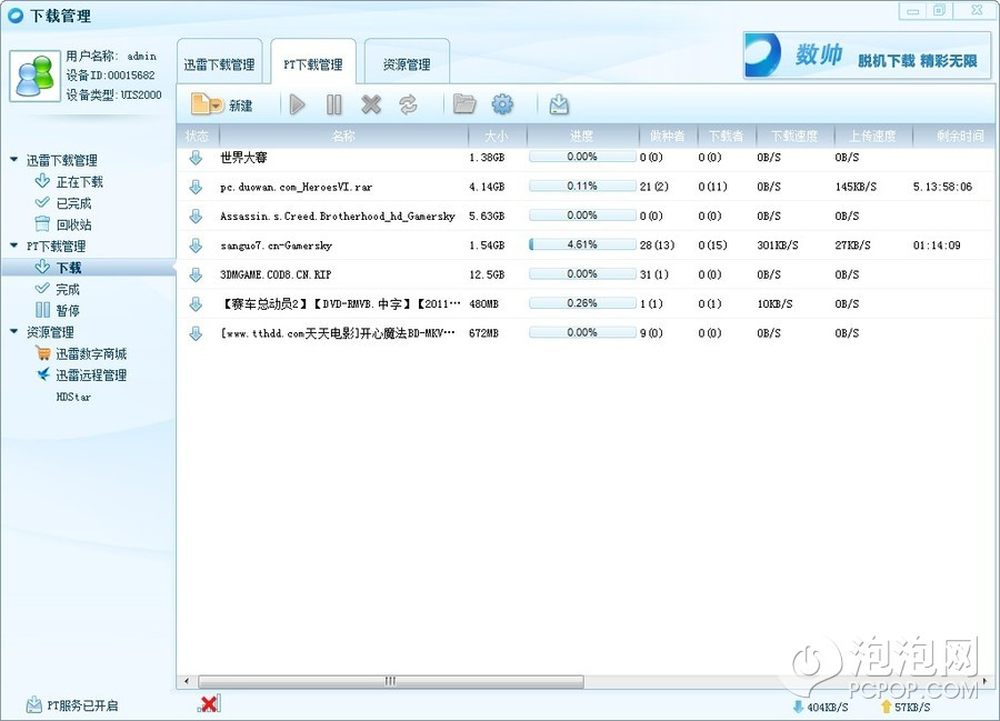1000x721 pixels.
Task: Select the 3DMGAME.COD8.CN.RIP task name
Action: click(x=276, y=275)
